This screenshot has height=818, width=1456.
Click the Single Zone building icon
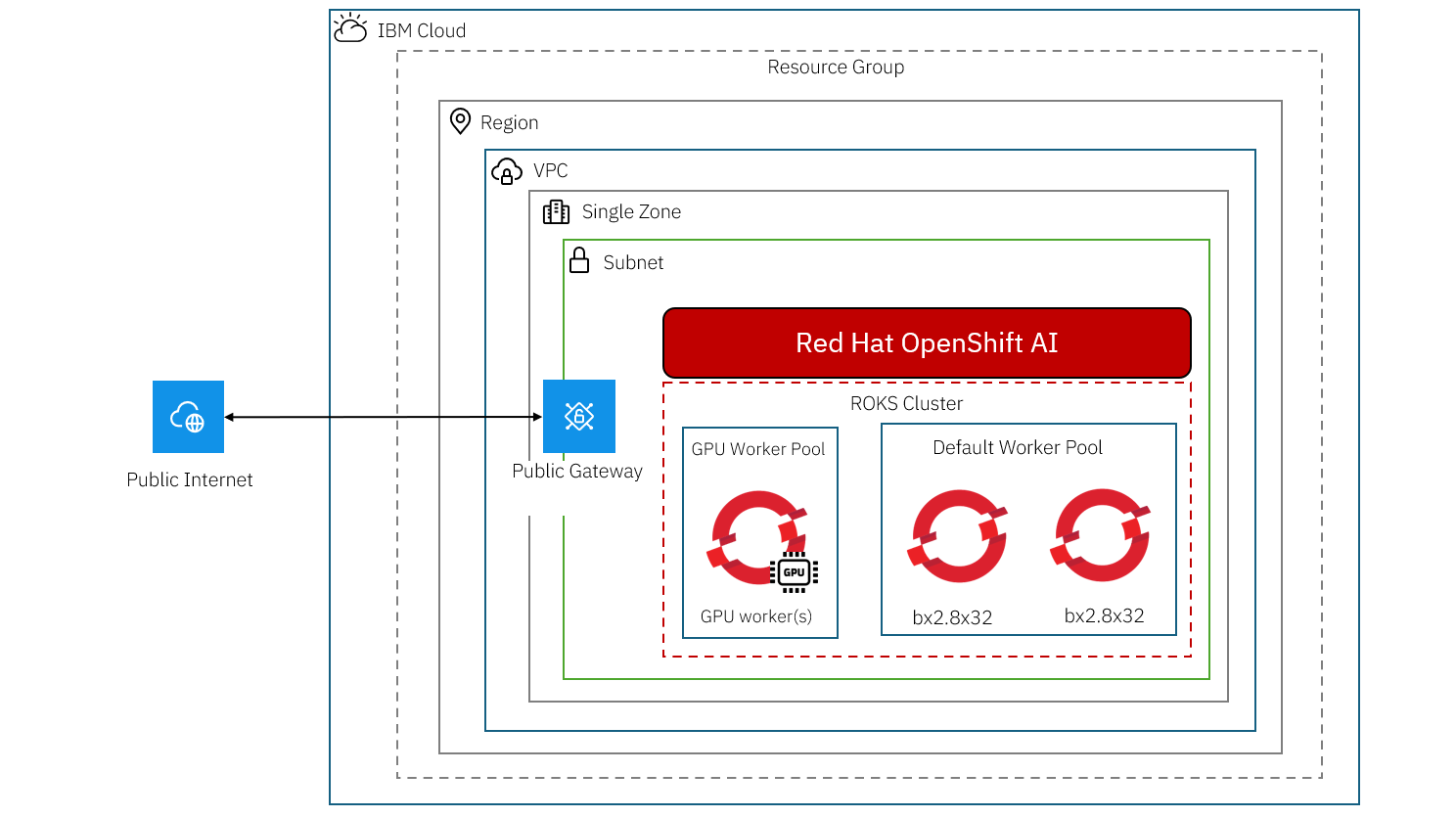point(556,211)
